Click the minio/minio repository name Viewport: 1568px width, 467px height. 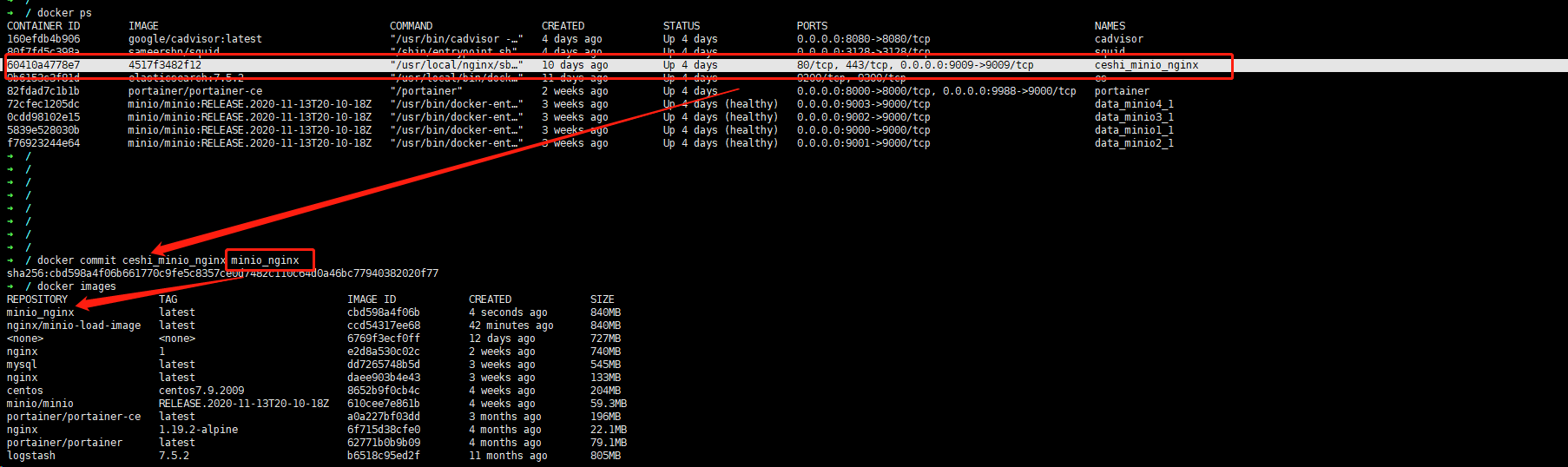click(x=40, y=404)
